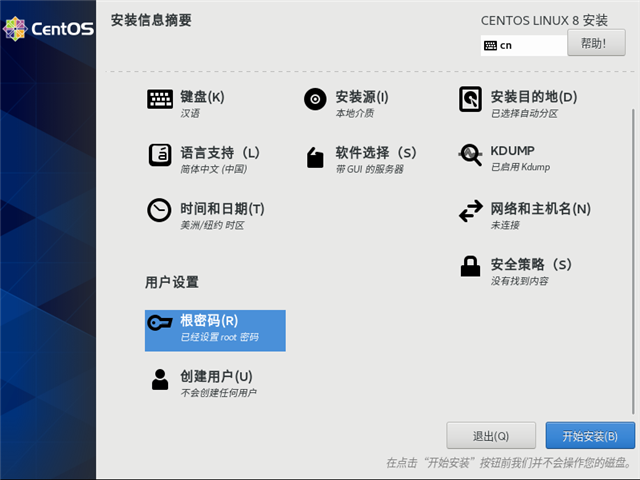The width and height of the screenshot is (640, 480).
Task: Click 没有找到内容 status text
Action: click(520, 281)
